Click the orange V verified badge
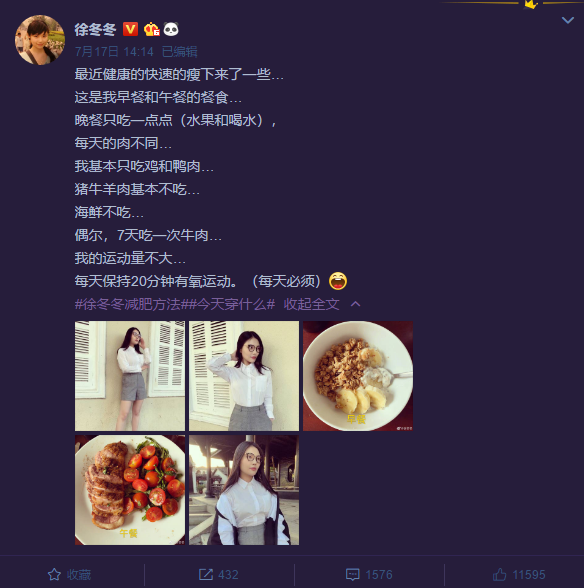 point(131,29)
